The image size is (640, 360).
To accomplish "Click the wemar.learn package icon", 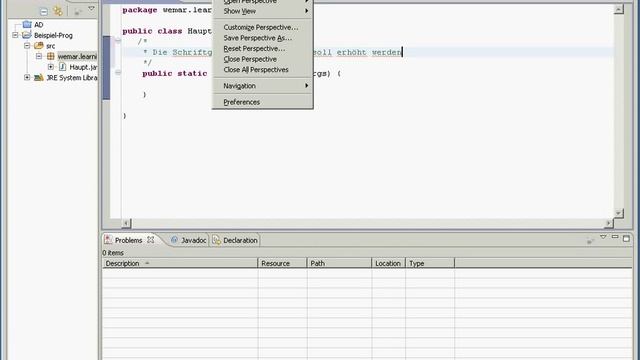I will 51,56.
